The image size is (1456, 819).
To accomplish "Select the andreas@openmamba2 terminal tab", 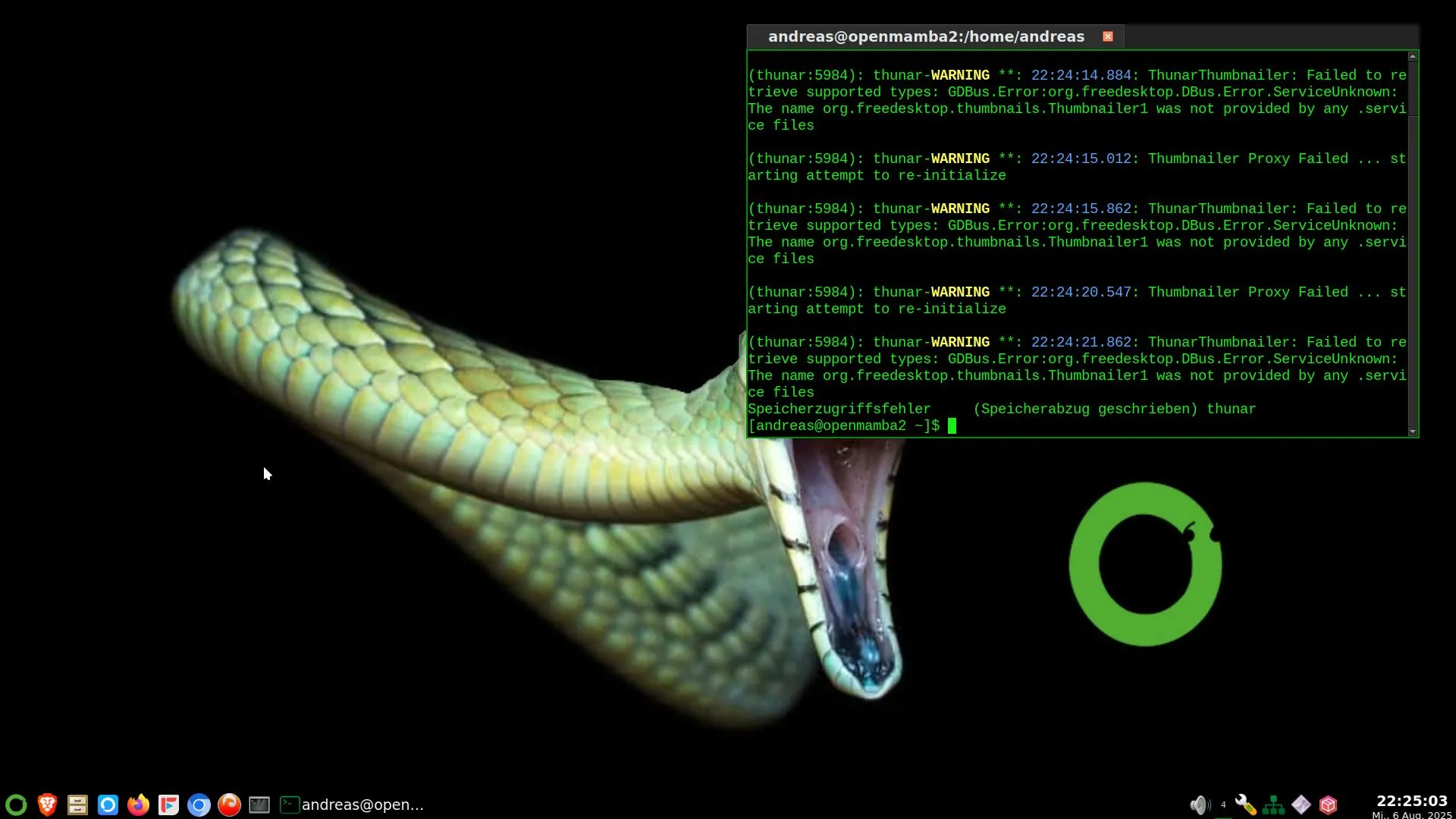I will (x=925, y=36).
